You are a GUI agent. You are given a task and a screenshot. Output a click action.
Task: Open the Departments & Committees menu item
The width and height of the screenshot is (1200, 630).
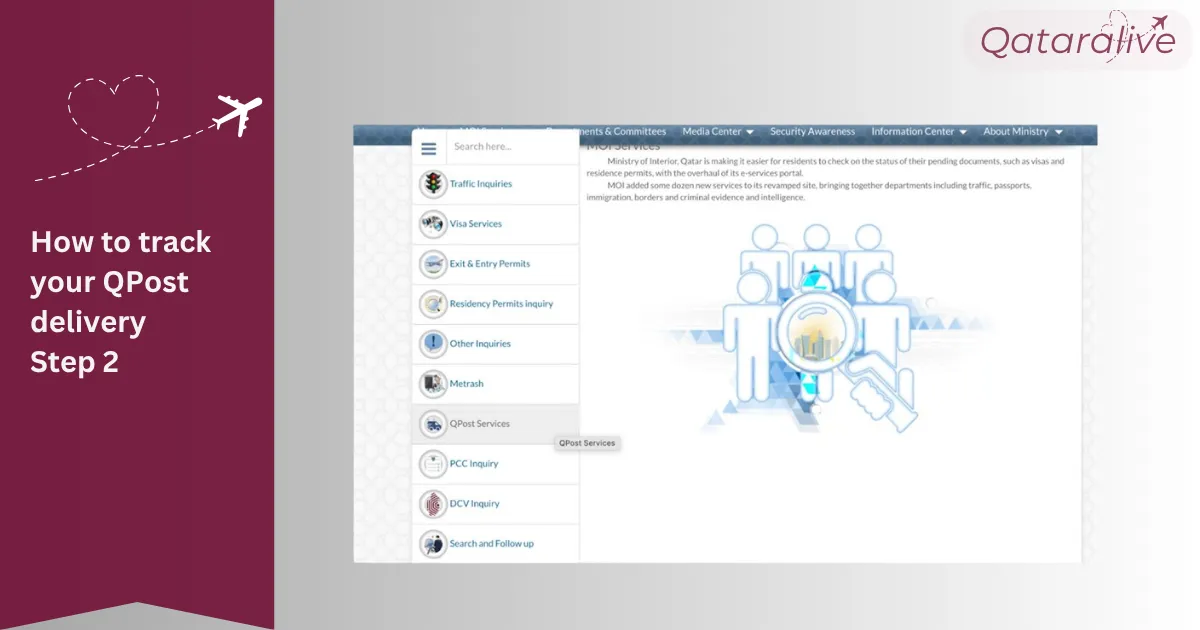[606, 131]
